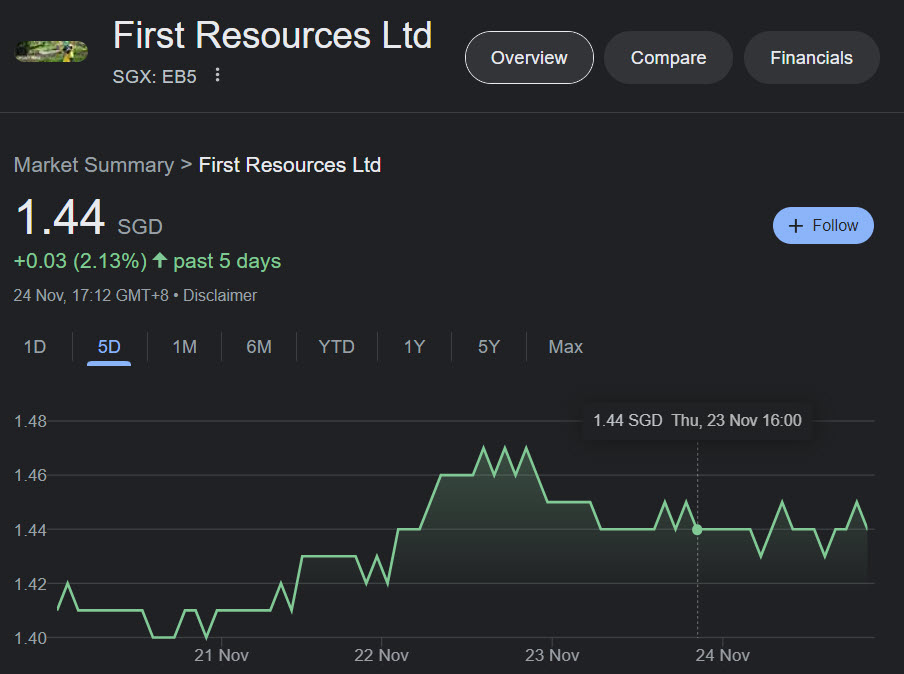This screenshot has width=904, height=674.
Task: Click the First Resources company logo thumbnail
Action: pyautogui.click(x=51, y=51)
